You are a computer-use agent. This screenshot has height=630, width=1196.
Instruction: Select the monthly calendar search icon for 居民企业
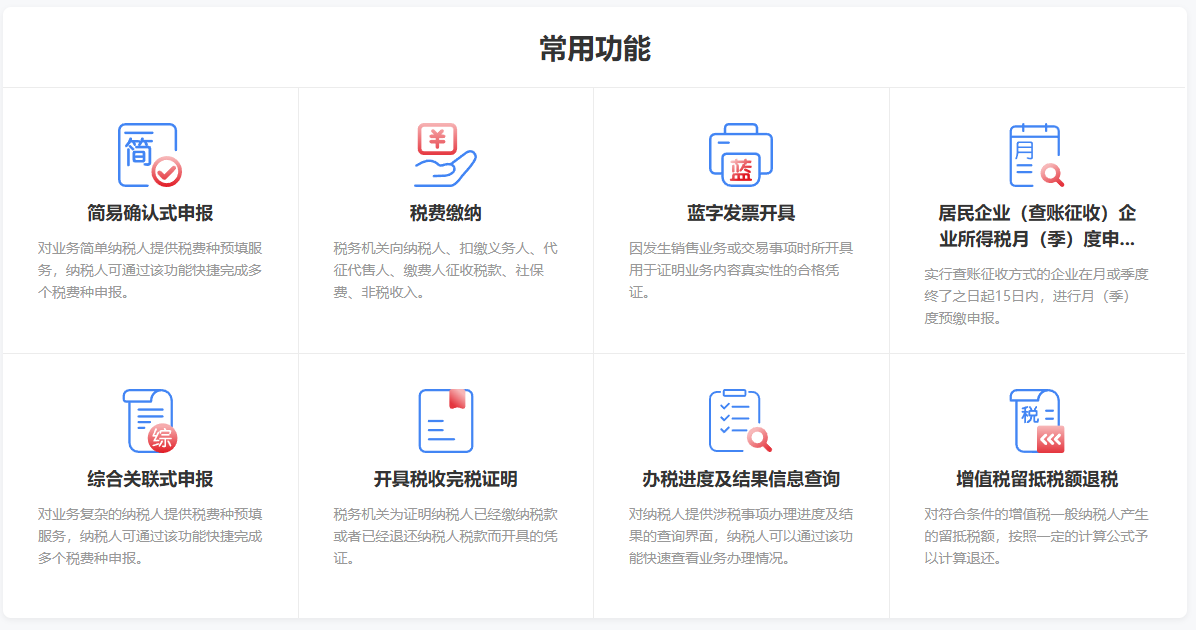coord(1037,155)
